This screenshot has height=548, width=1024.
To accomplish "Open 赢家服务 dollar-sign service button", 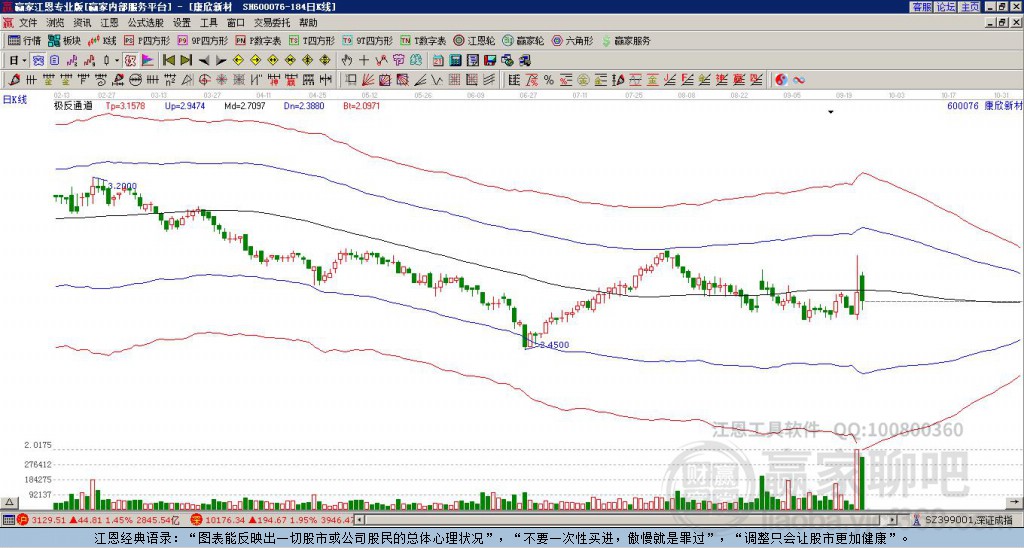I will [x=626, y=40].
